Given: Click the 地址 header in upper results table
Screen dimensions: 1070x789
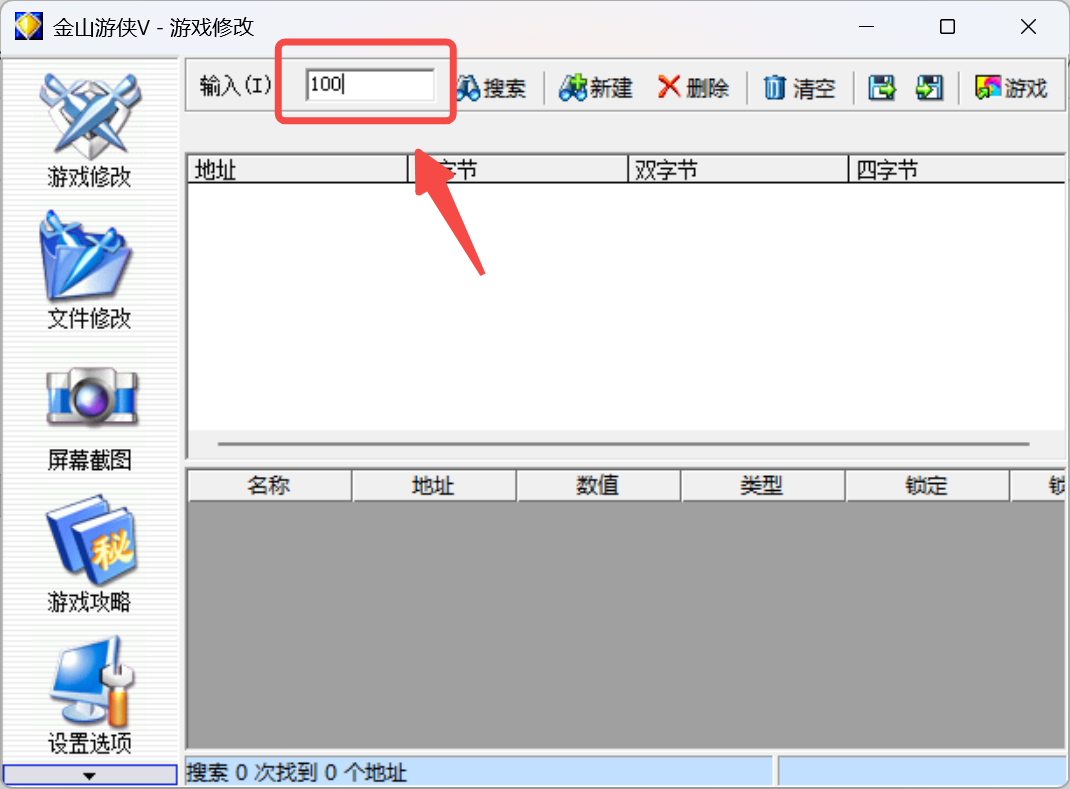Looking at the screenshot, I should pos(298,169).
